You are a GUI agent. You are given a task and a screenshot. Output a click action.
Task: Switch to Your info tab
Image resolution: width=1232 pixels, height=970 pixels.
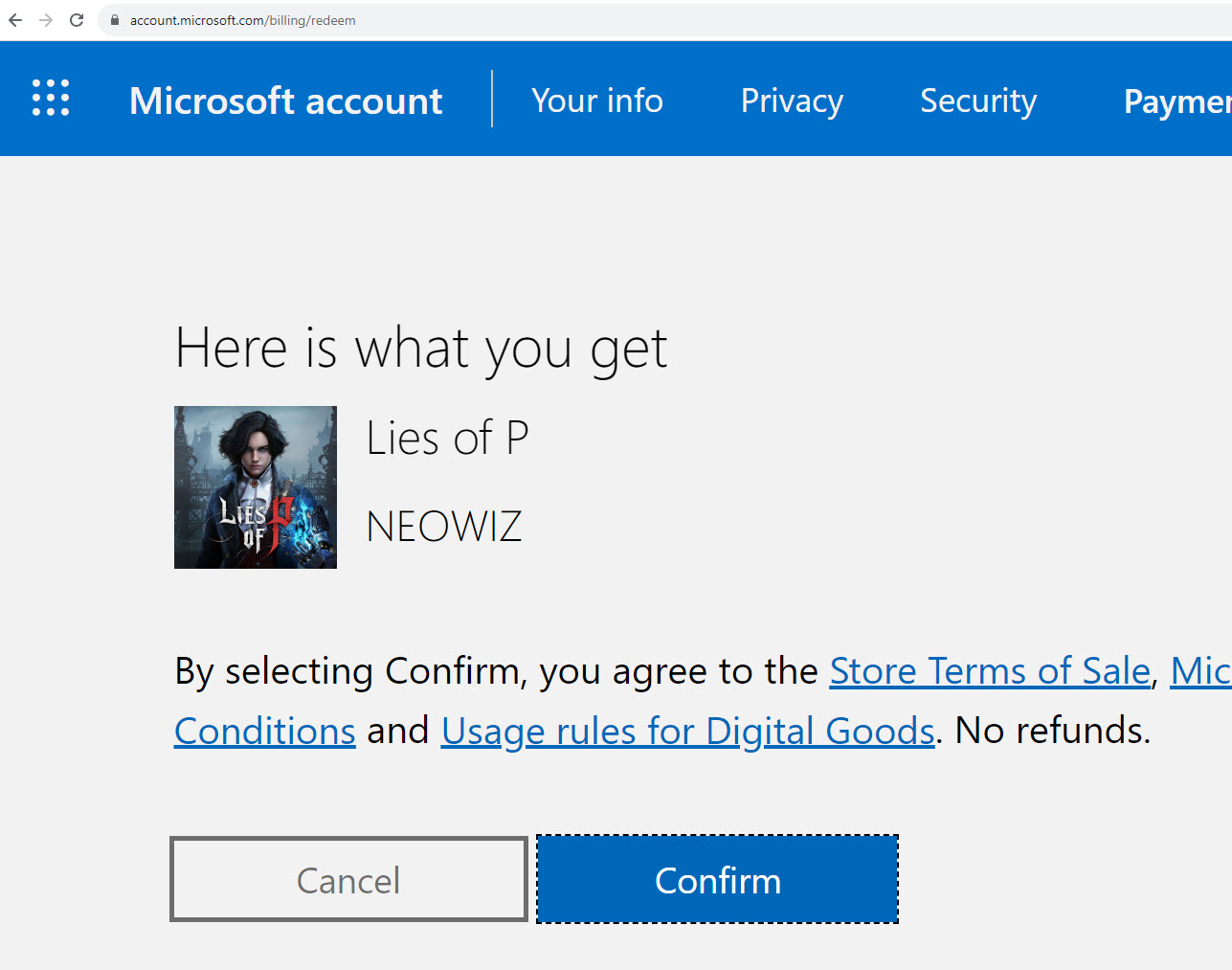coord(597,101)
